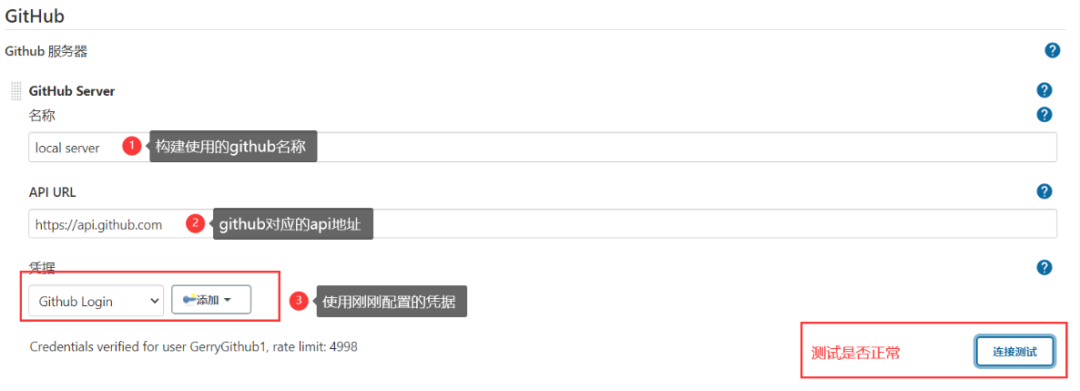Grab the GitHub Server drag handle
The height and width of the screenshot is (391, 1080).
pos(17,90)
